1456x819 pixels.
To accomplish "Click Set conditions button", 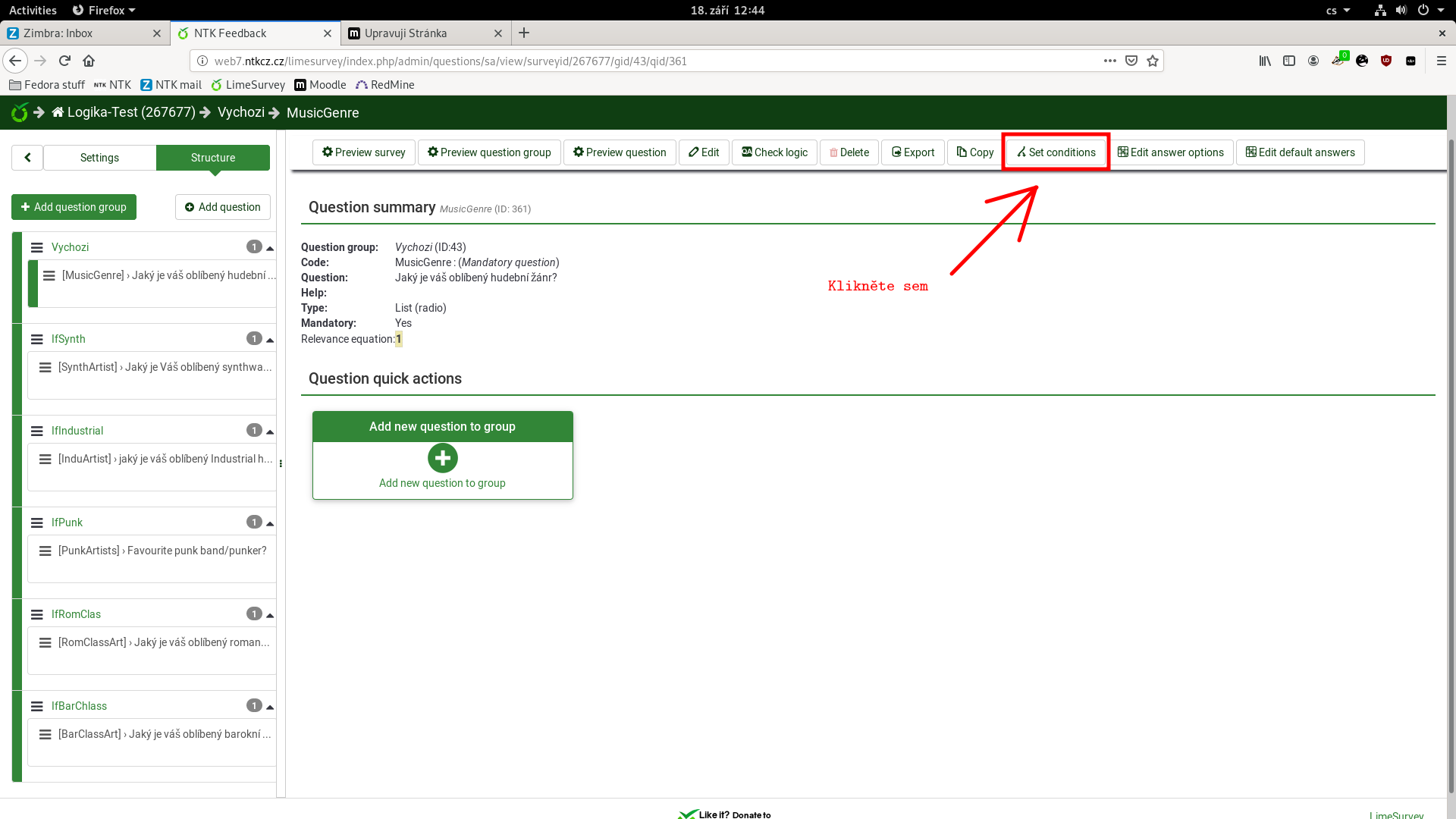I will 1056,152.
